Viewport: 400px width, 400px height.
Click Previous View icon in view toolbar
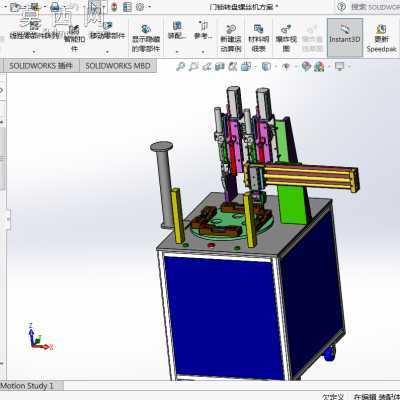click(x=207, y=67)
